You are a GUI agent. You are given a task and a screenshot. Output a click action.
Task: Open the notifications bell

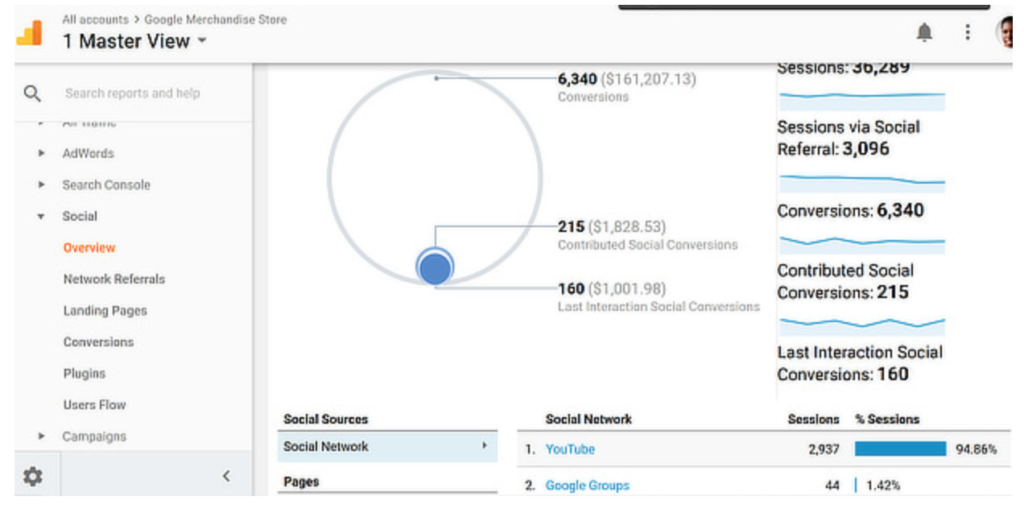click(924, 33)
